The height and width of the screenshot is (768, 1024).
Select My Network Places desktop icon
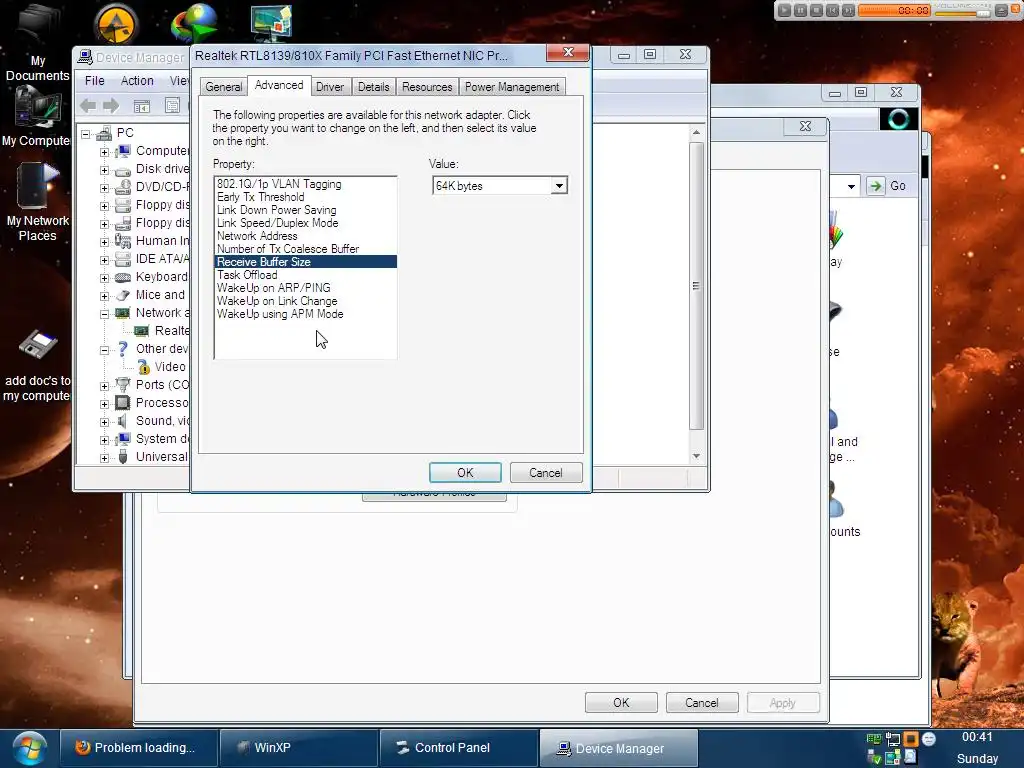click(37, 202)
